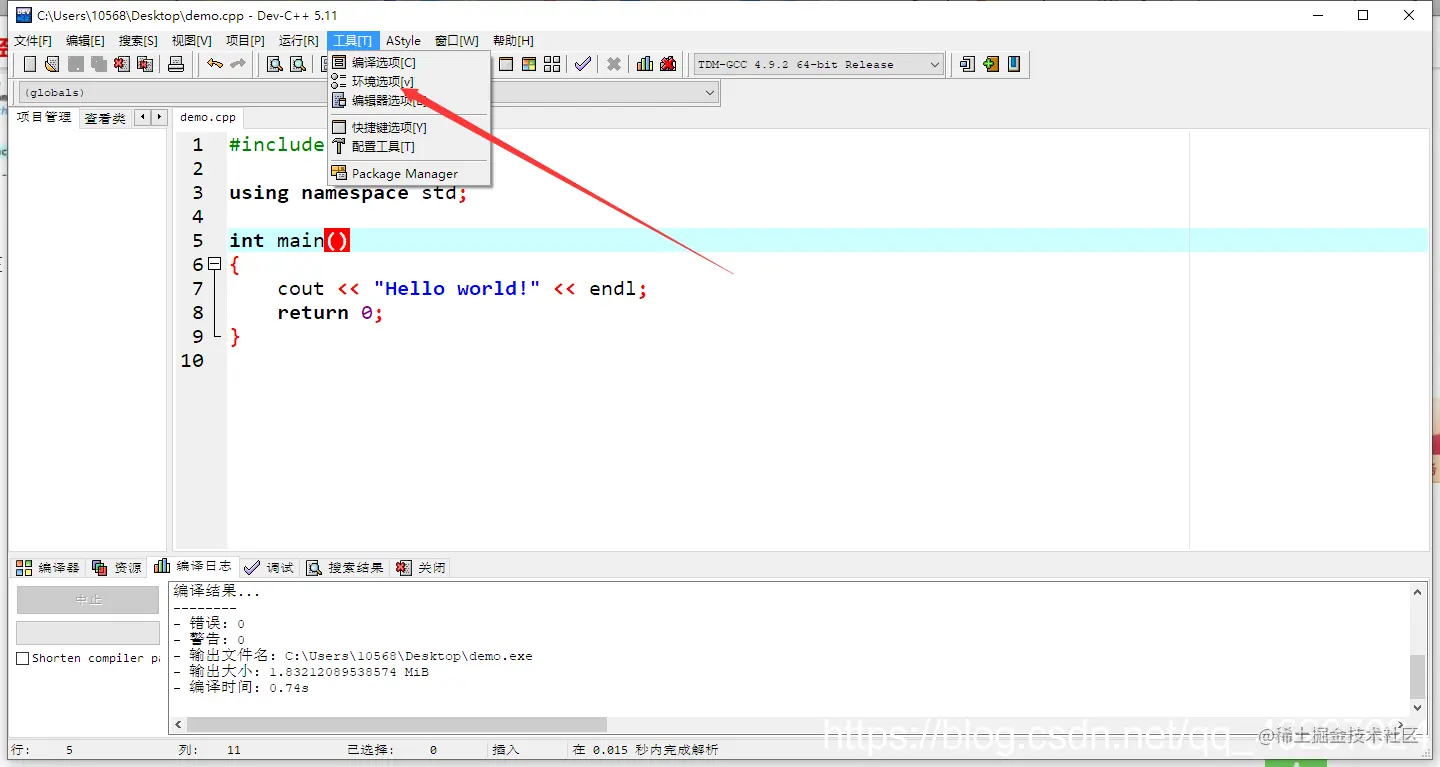Open the 运行[R] menu

298,41
